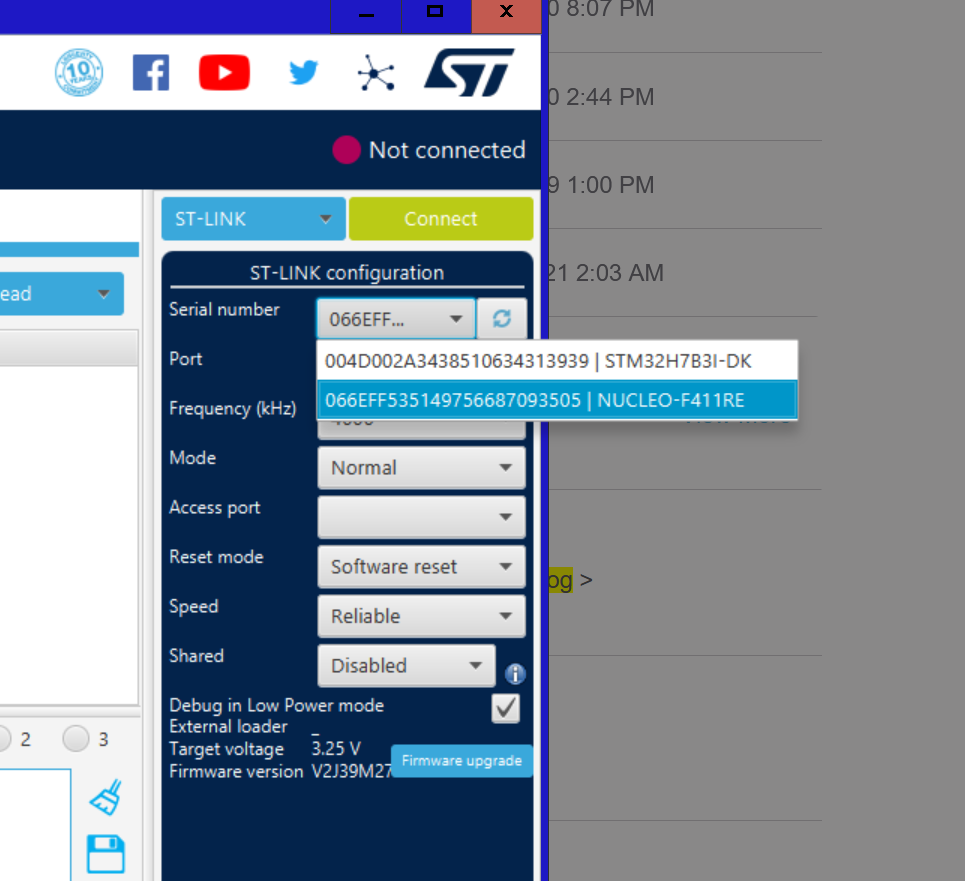Click the Not connected status text
The image size is (965, 881).
(447, 150)
